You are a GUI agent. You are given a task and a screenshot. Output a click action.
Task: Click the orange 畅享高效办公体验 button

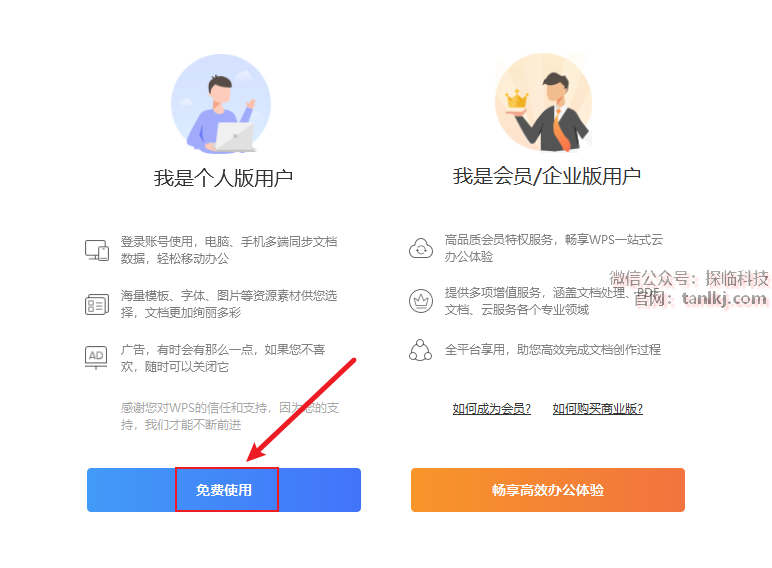pos(547,490)
